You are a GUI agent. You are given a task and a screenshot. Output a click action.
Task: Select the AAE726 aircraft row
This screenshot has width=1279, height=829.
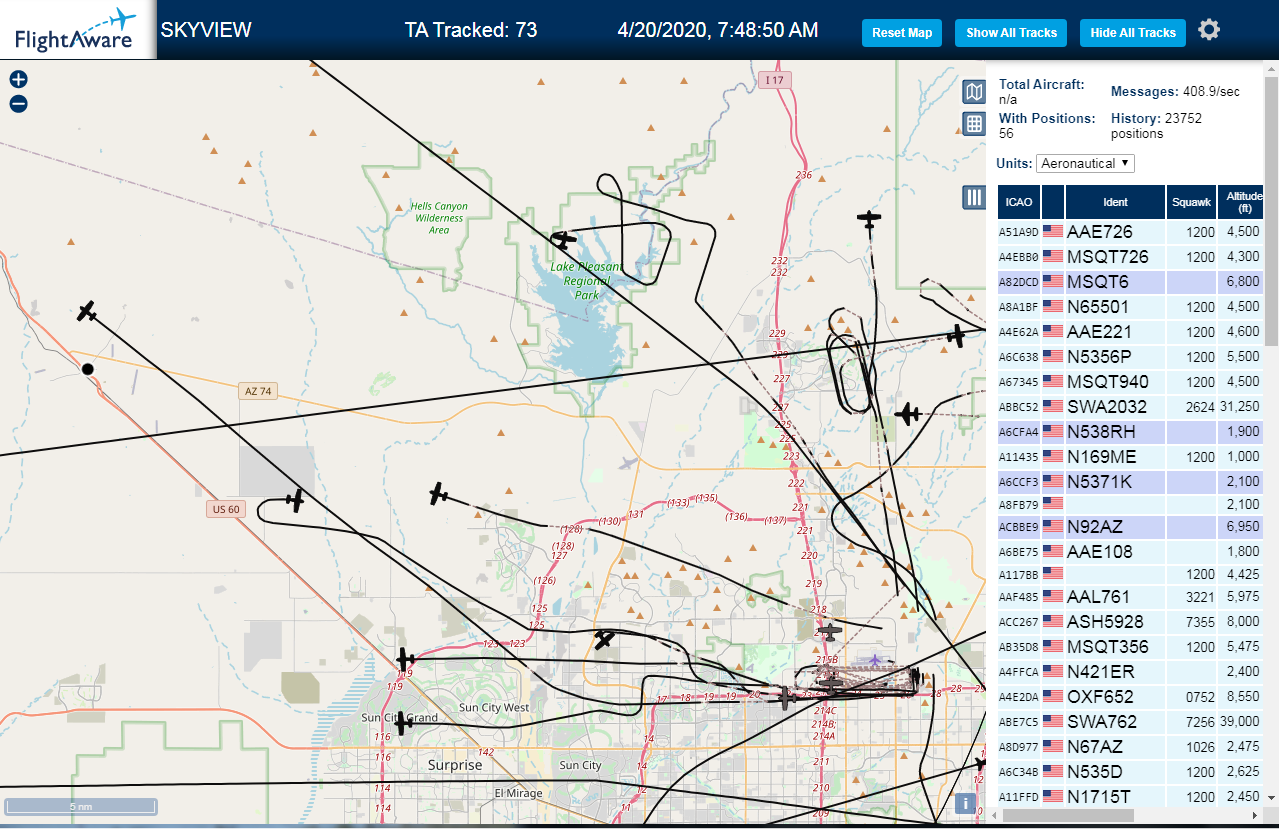[x=1131, y=232]
